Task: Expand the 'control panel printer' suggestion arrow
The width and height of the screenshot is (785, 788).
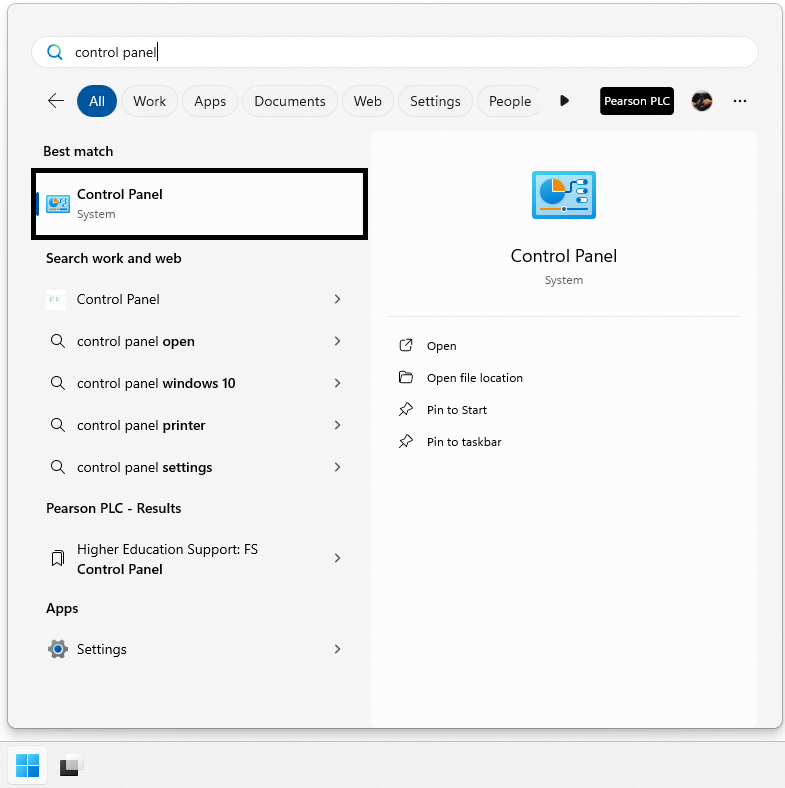Action: pyautogui.click(x=337, y=425)
